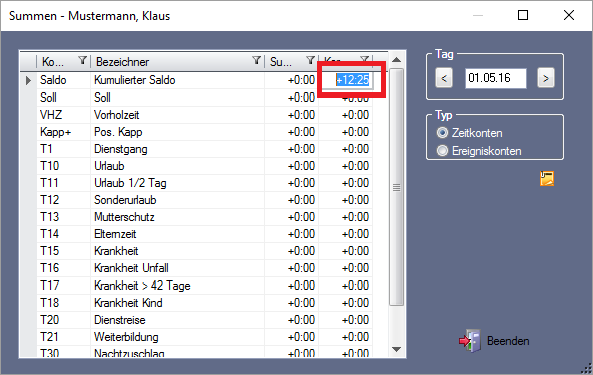
Task: Select the Urlaub 1/2 Tag row label
Action: [x=130, y=183]
